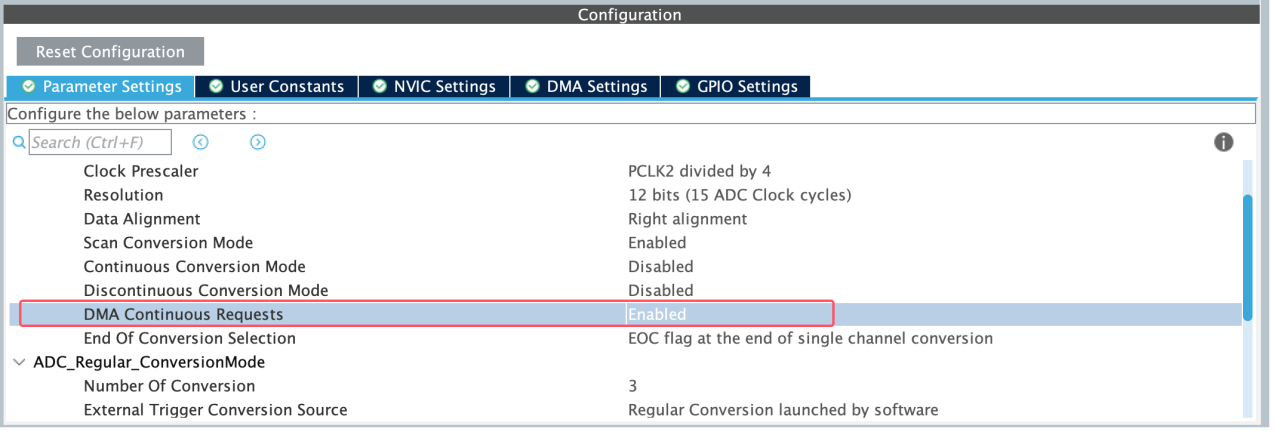Change the Continuous Conversion Mode Disabled value
This screenshot has width=1280, height=438.
coord(660,267)
